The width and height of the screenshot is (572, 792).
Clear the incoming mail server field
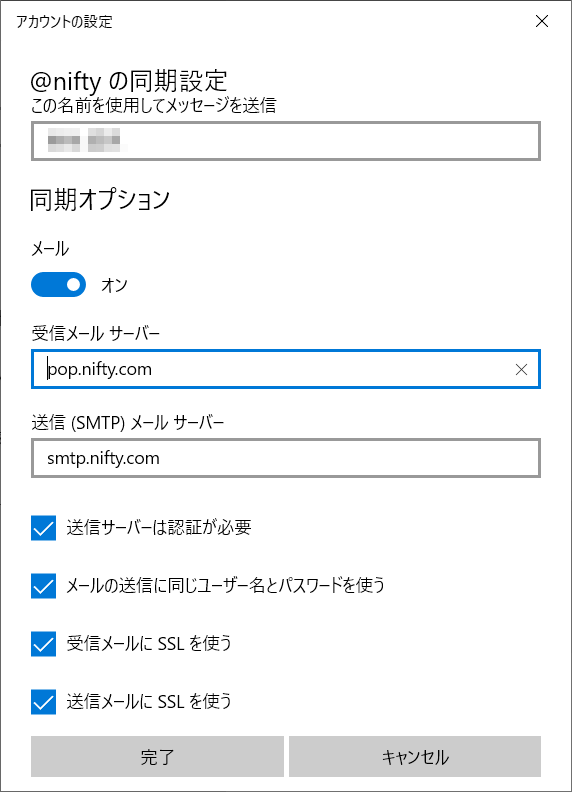point(521,369)
